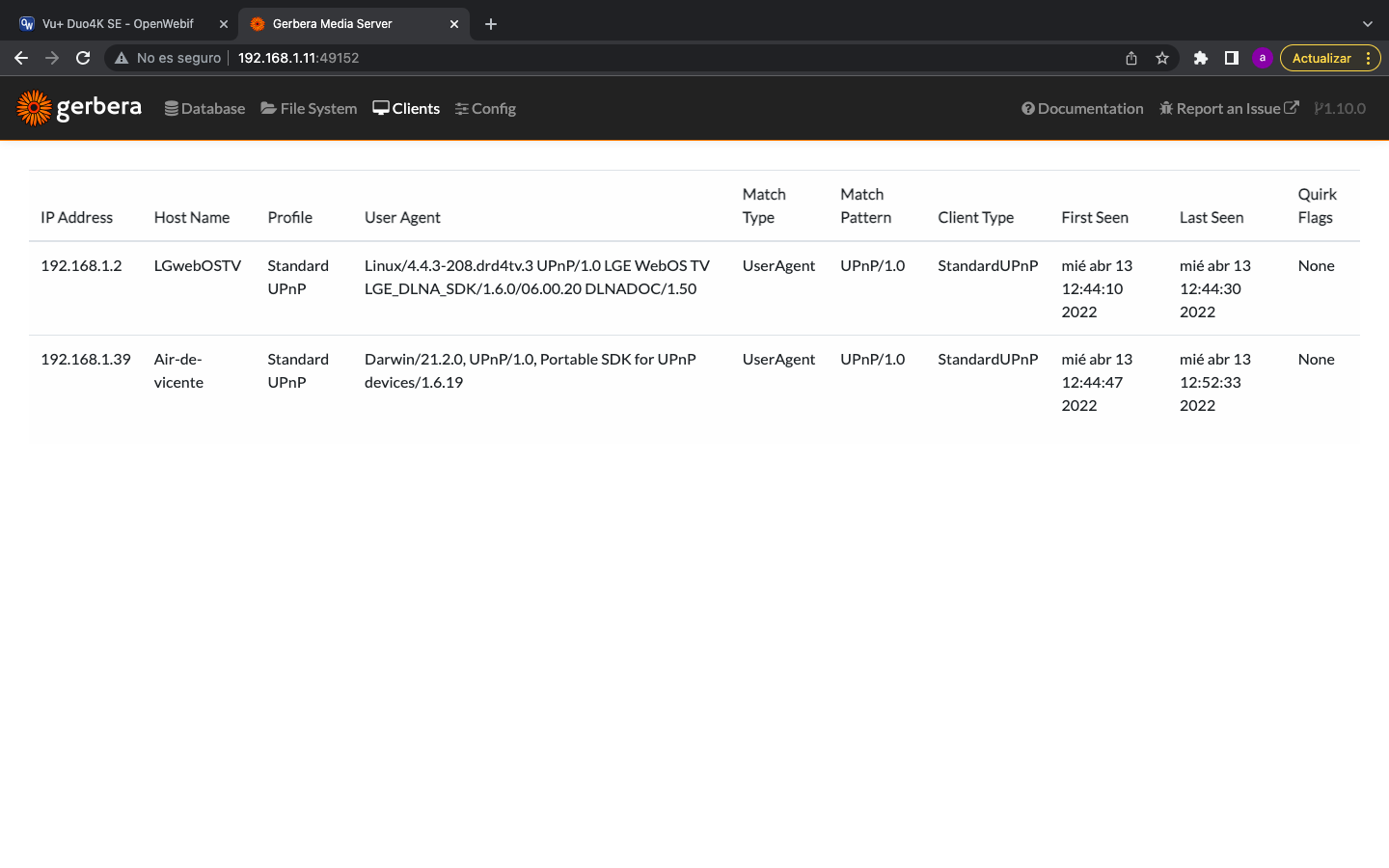Click the Actualizar update button
The image size is (1389, 868).
[1321, 58]
